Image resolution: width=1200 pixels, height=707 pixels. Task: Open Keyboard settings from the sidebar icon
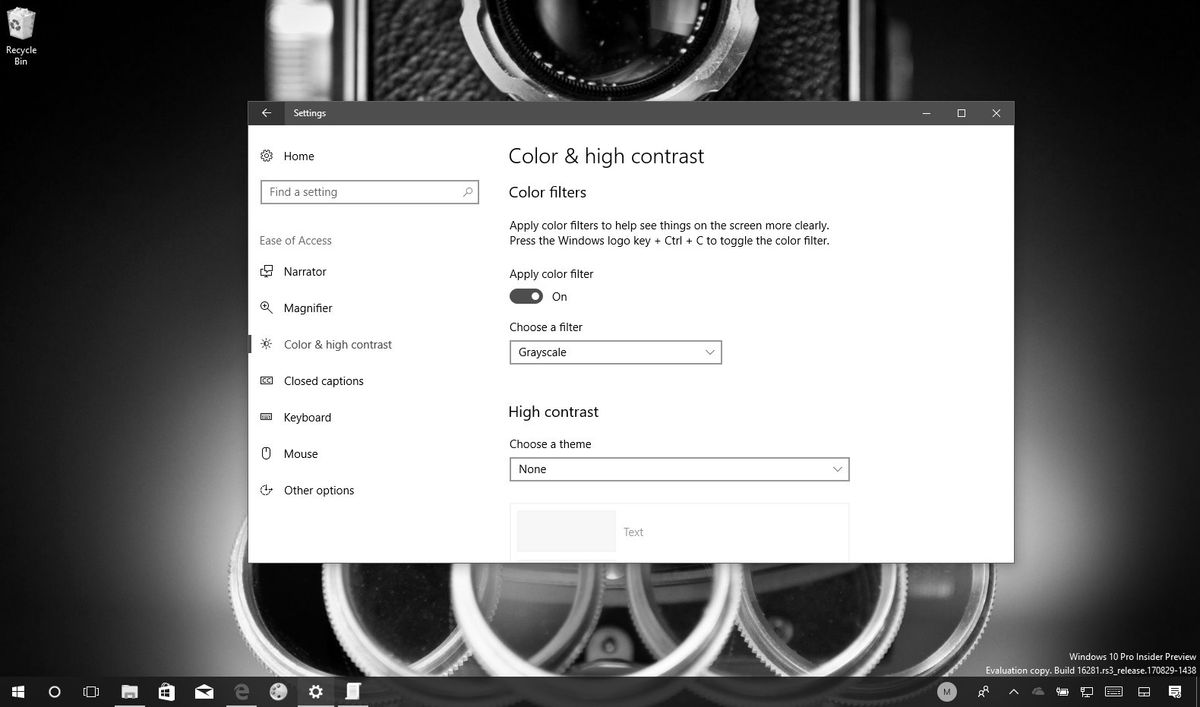(x=266, y=417)
